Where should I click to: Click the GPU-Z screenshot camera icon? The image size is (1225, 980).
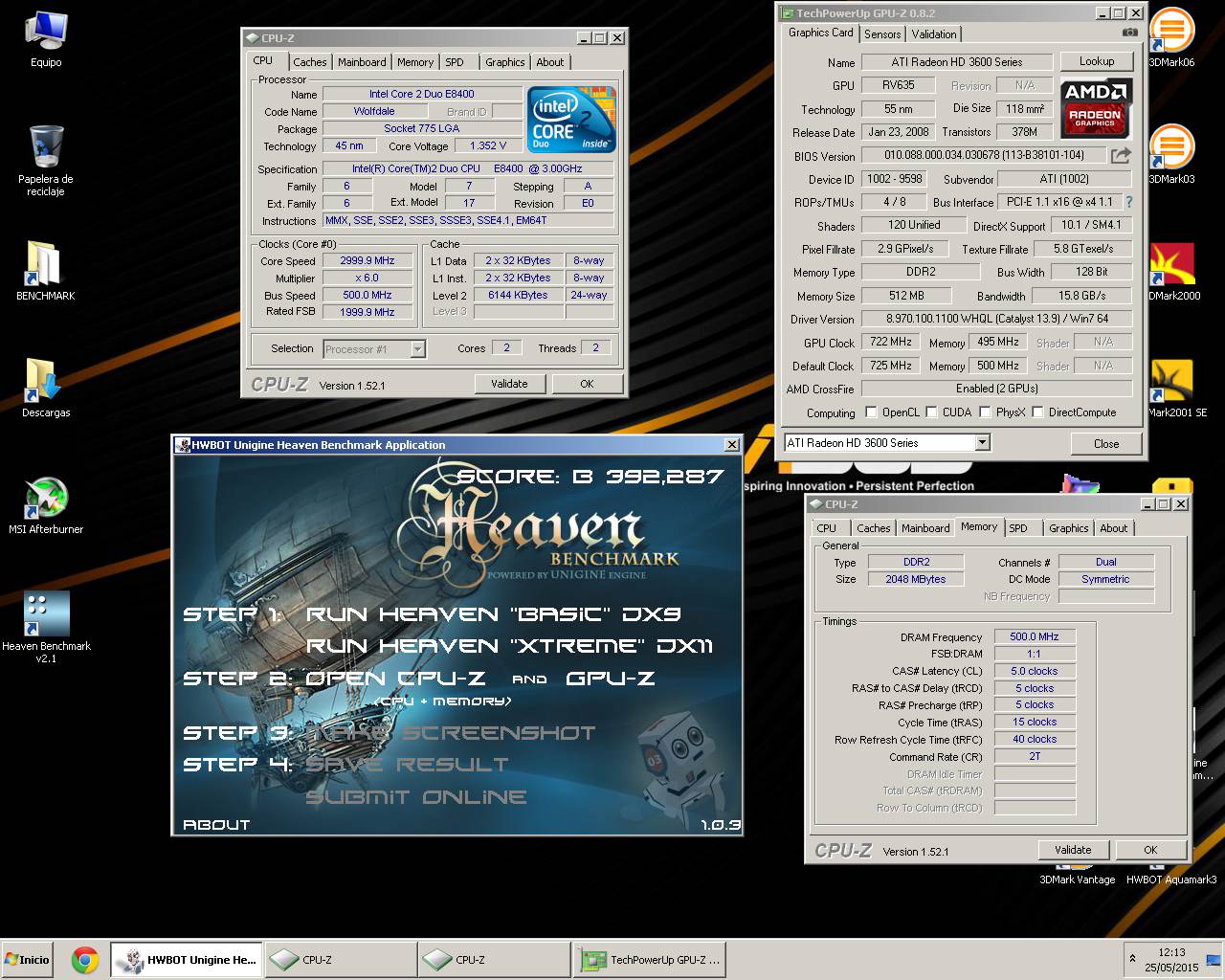1129,33
